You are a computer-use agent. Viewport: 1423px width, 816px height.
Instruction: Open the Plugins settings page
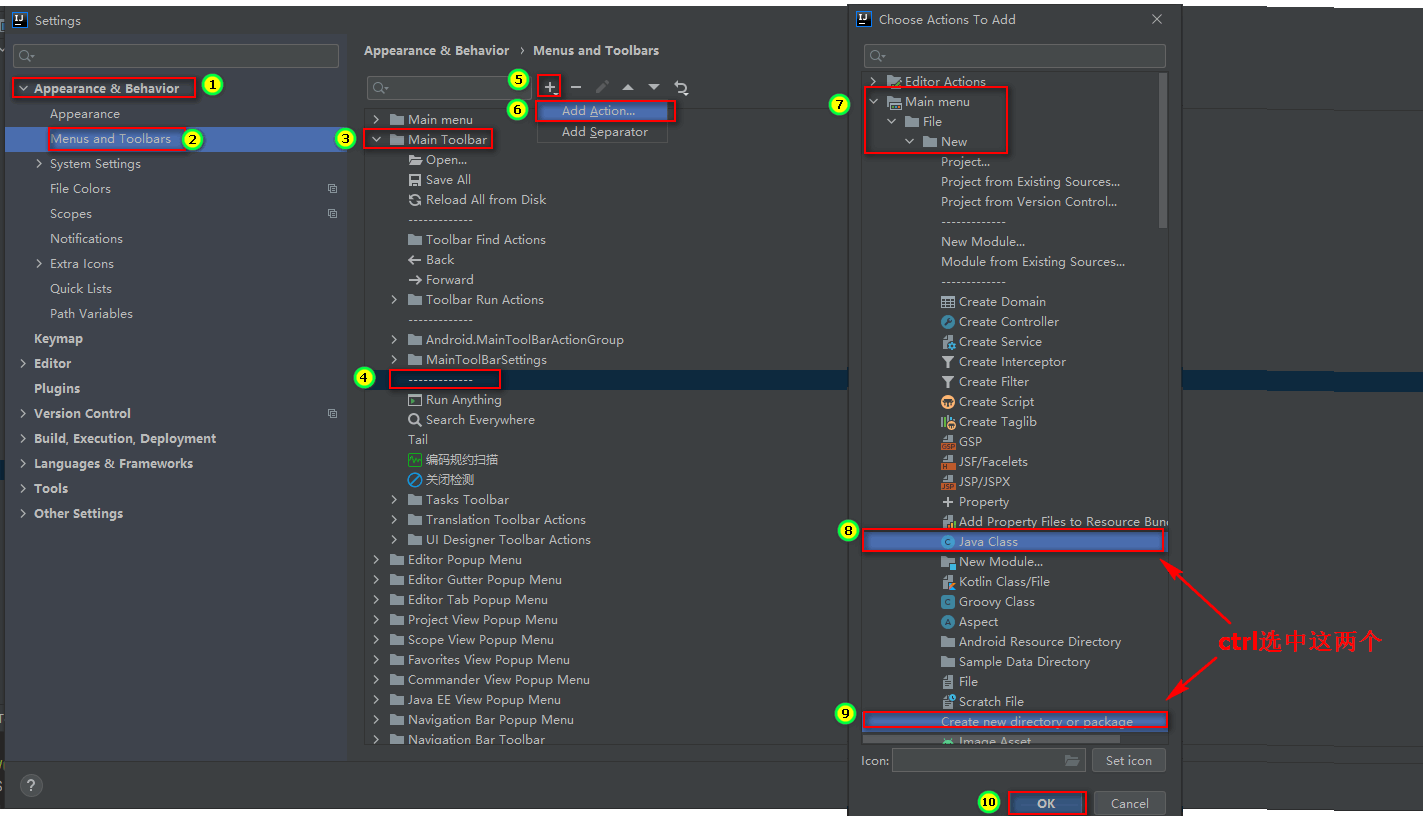pos(57,388)
